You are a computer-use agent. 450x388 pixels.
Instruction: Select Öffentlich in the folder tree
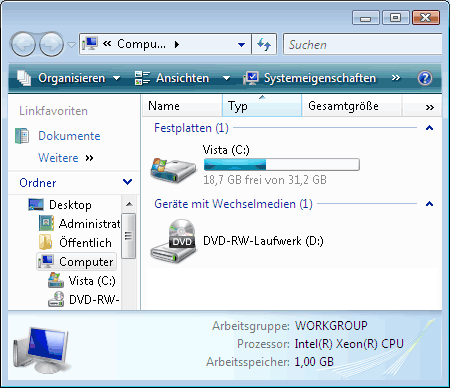(85, 242)
